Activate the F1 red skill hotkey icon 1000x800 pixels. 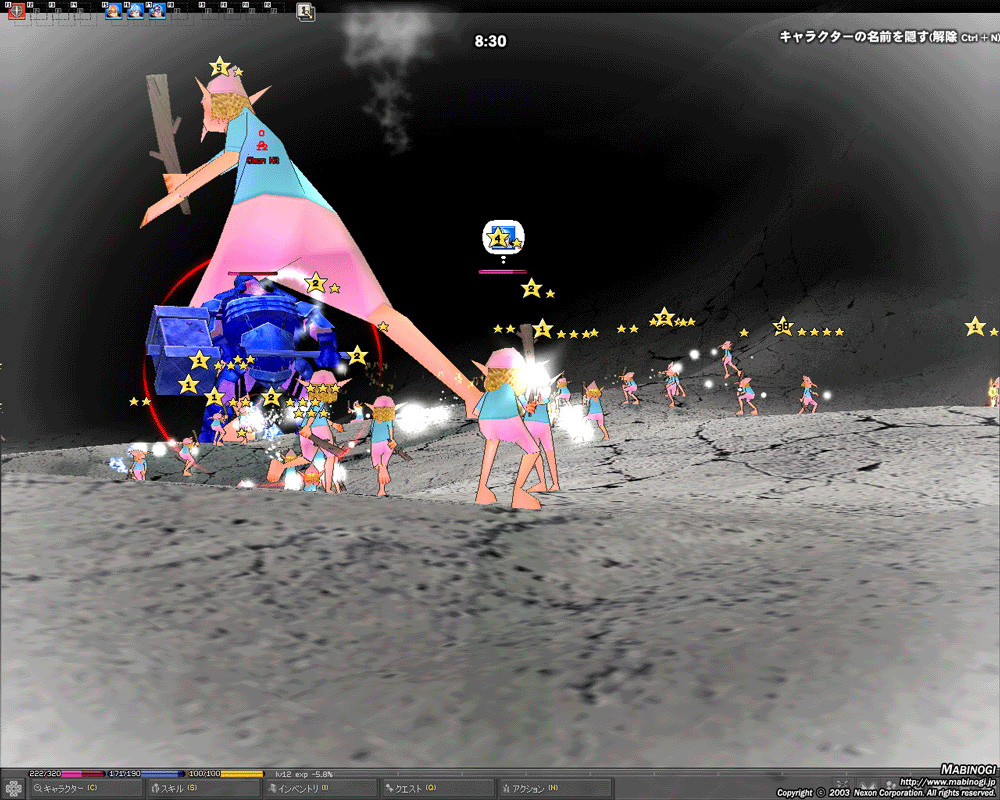pyautogui.click(x=17, y=11)
